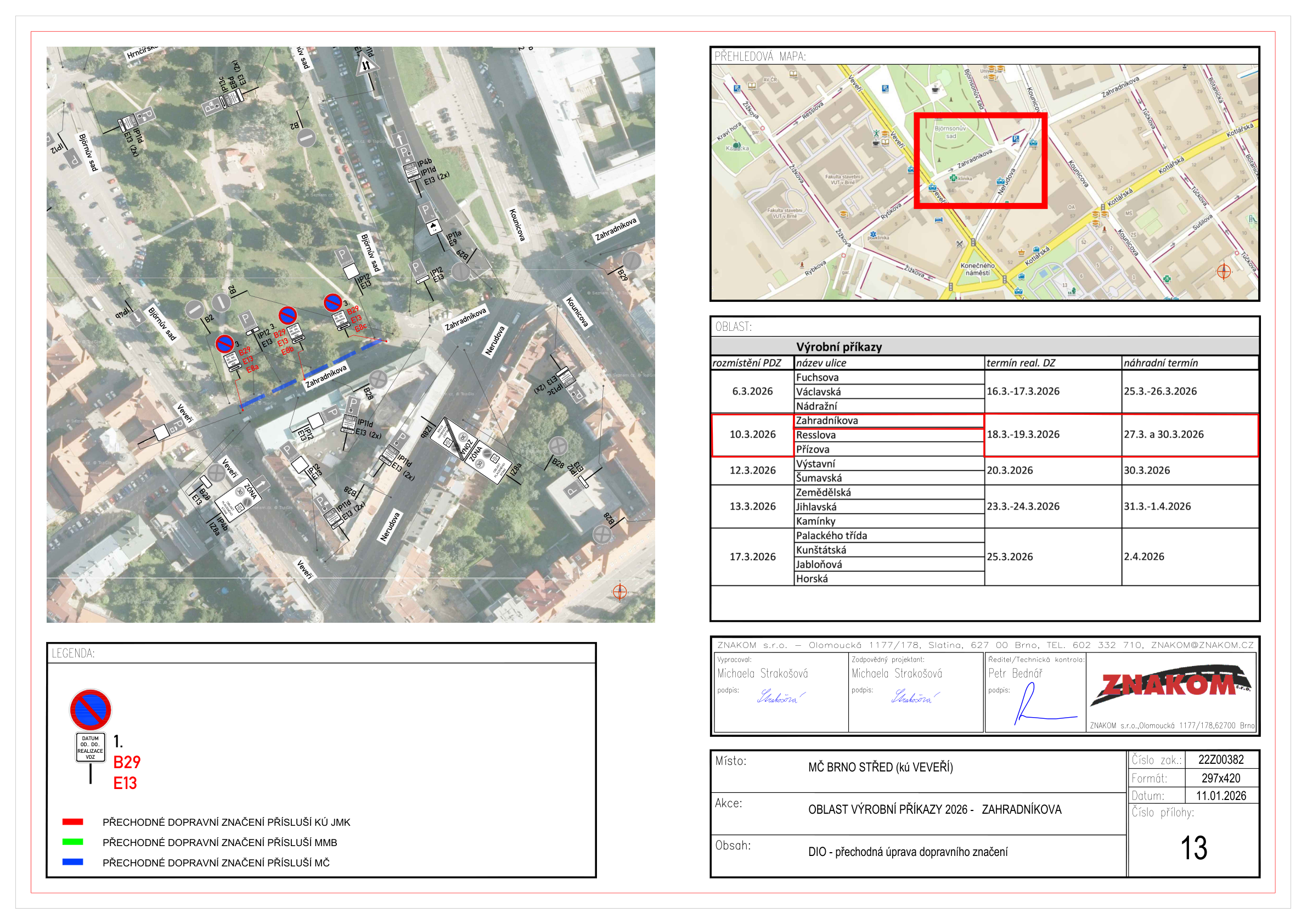Click the red legend swatch for KÚ JMK
The height and width of the screenshot is (924, 1307).
tap(73, 821)
